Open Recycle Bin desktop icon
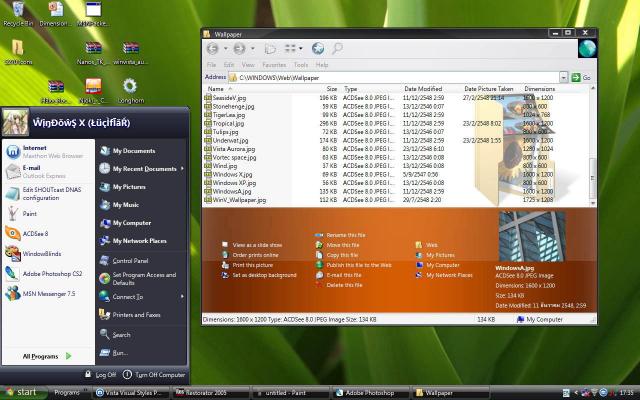This screenshot has height=400, width=640. click(x=18, y=14)
